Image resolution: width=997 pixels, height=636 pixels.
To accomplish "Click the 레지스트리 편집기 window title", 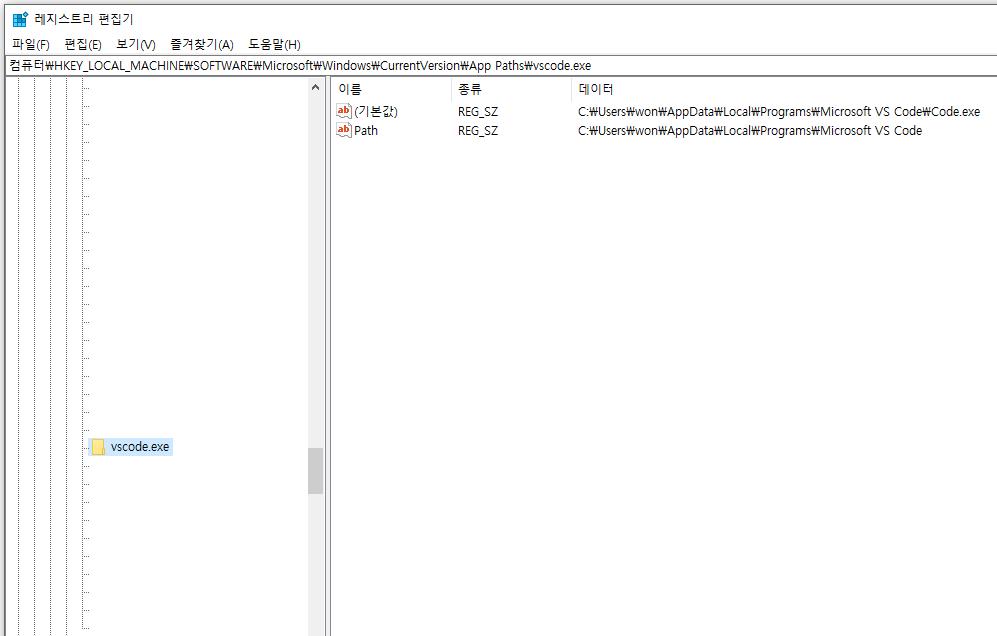I will click(84, 19).
